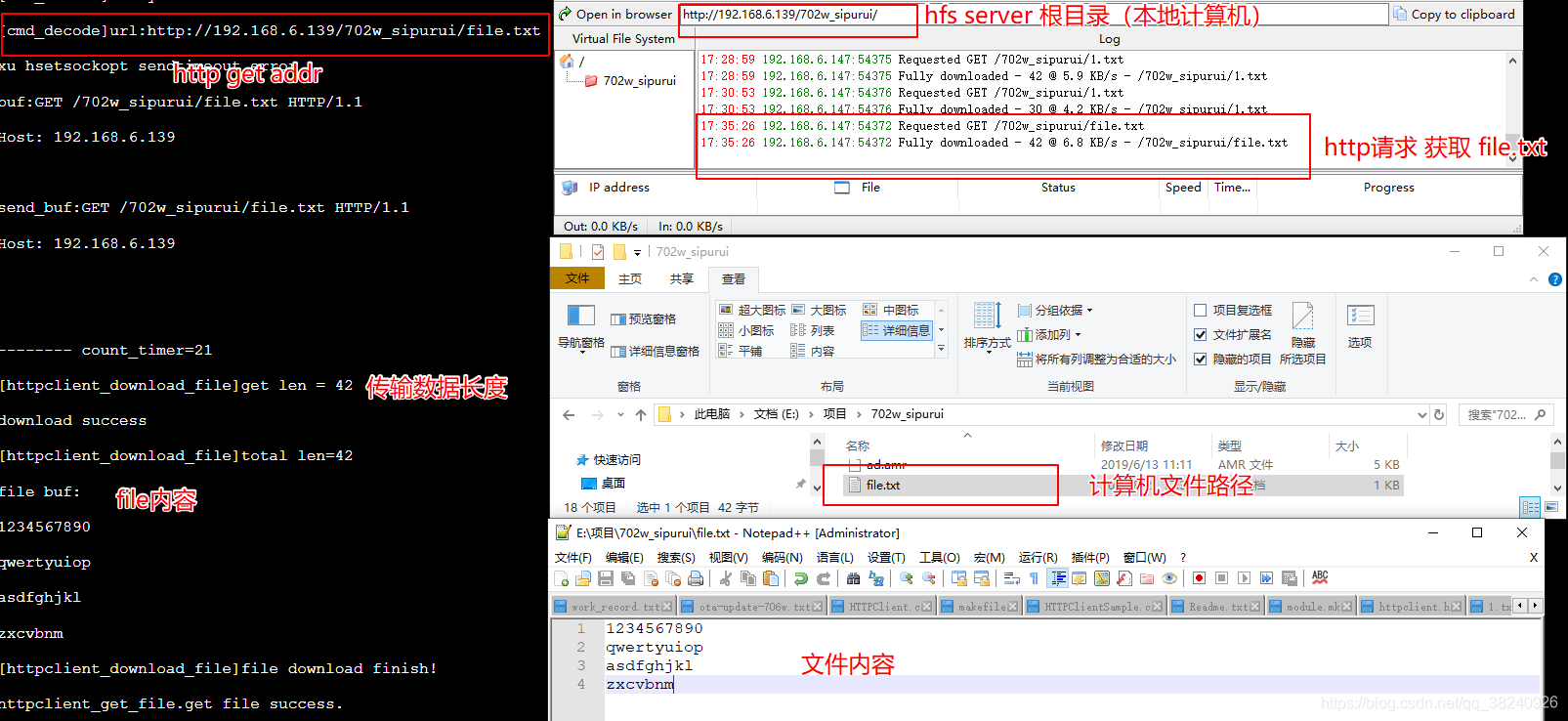Click the Explorer search box

1505,414
